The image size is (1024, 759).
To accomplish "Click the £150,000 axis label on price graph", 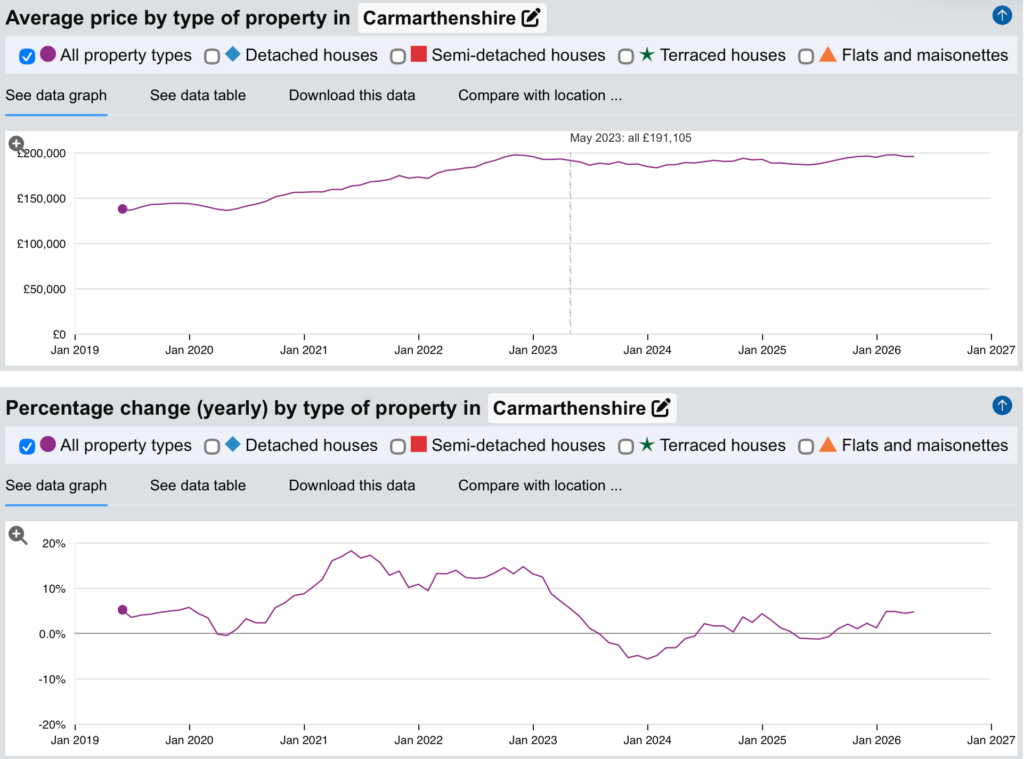I will (x=41, y=199).
